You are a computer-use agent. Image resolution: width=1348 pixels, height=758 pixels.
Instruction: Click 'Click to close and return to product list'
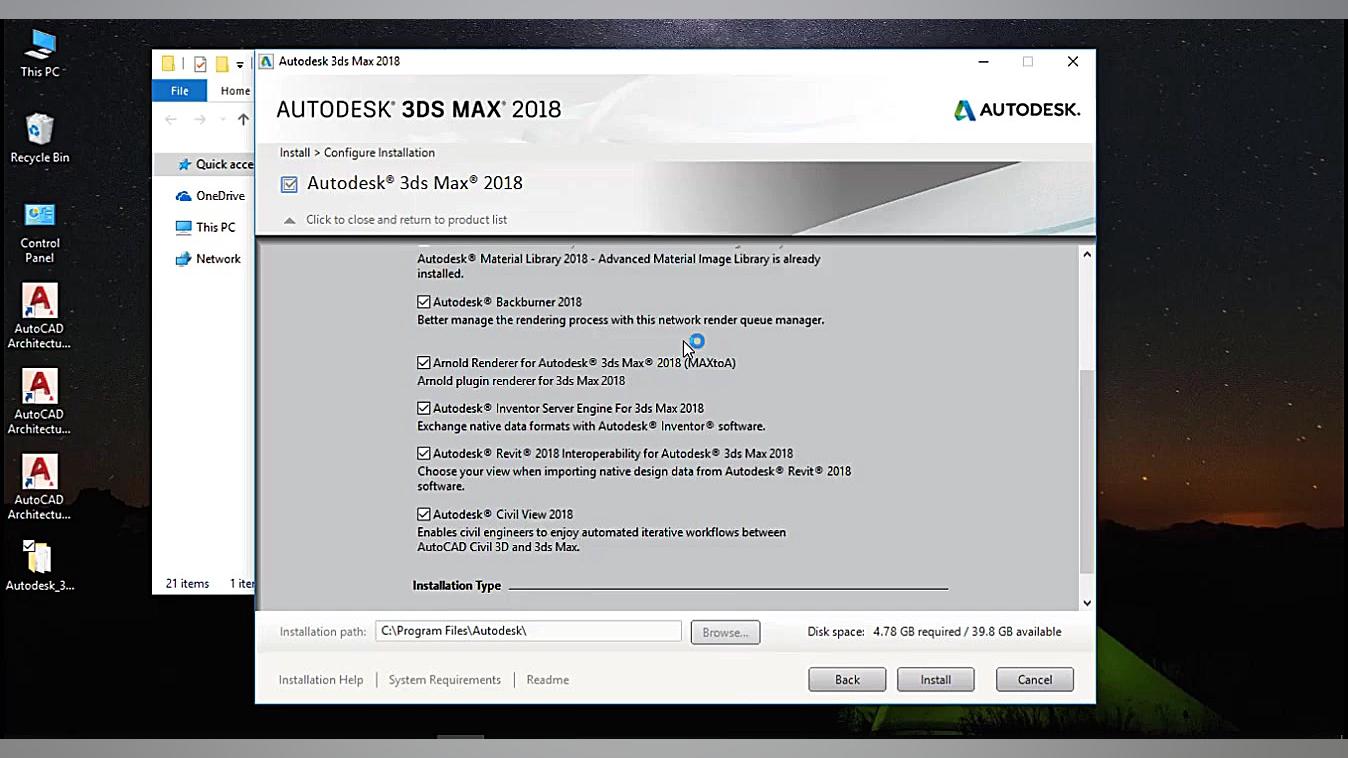tap(406, 220)
